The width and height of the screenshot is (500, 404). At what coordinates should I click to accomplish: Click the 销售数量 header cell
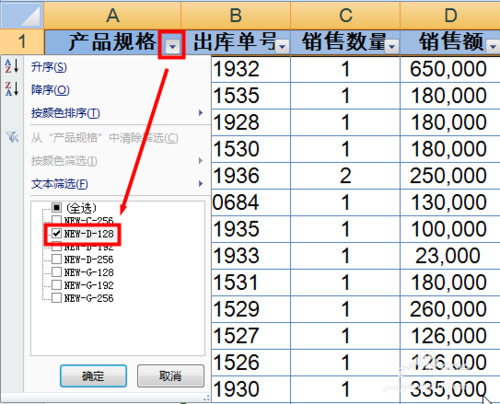pos(345,42)
